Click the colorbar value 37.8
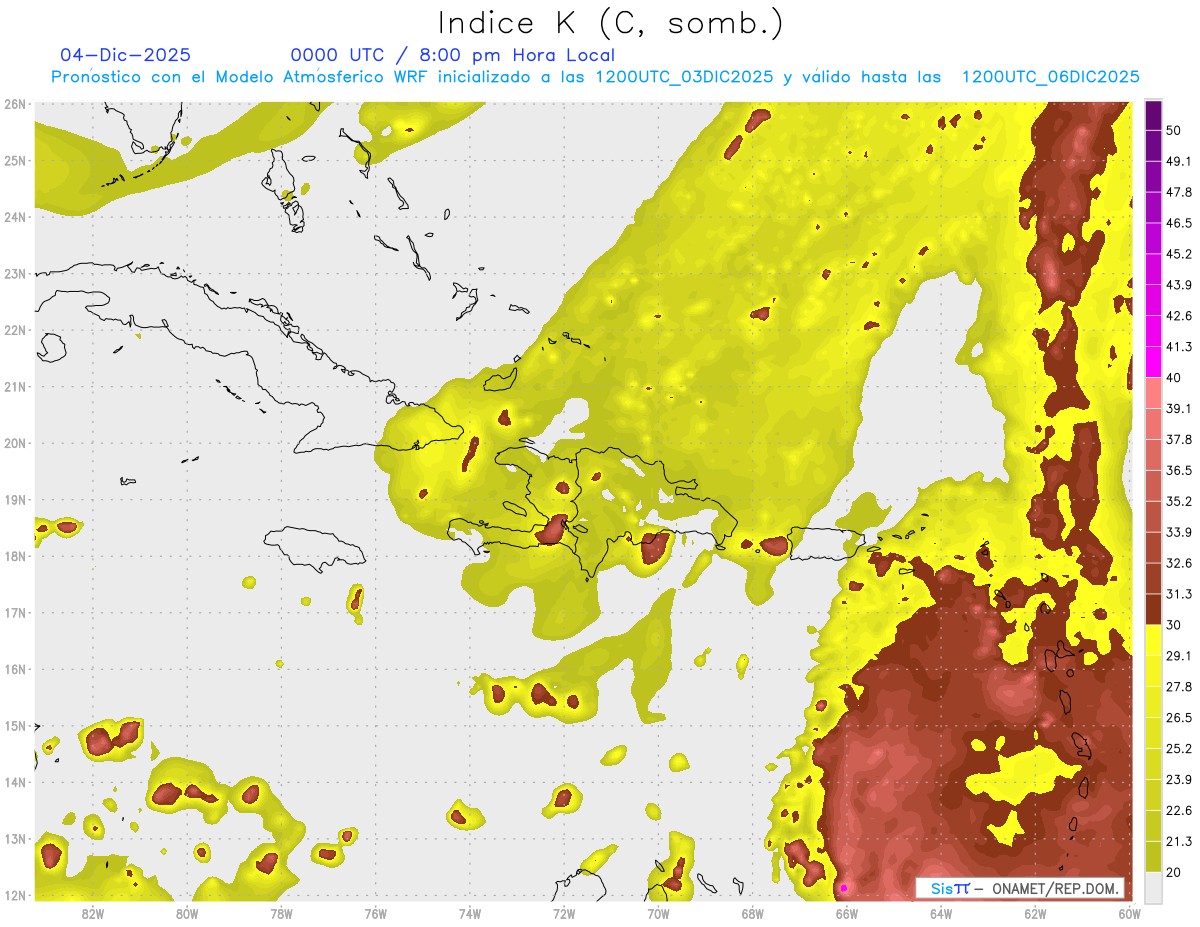Image resolution: width=1200 pixels, height=927 pixels. click(x=1178, y=439)
